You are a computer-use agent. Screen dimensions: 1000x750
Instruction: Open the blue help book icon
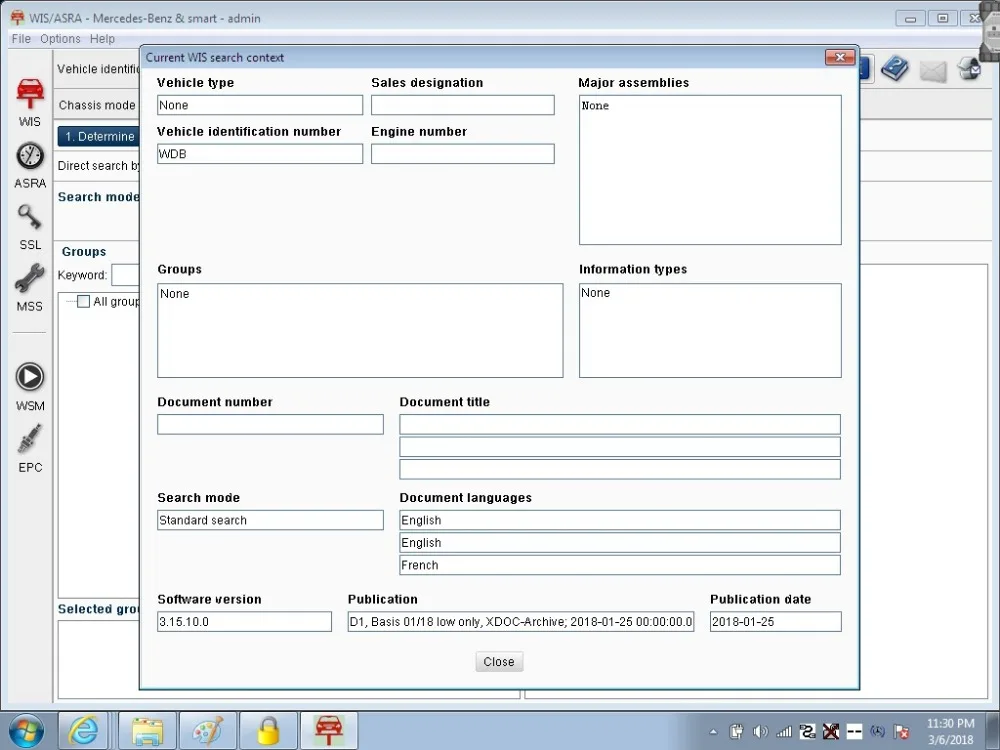point(895,68)
